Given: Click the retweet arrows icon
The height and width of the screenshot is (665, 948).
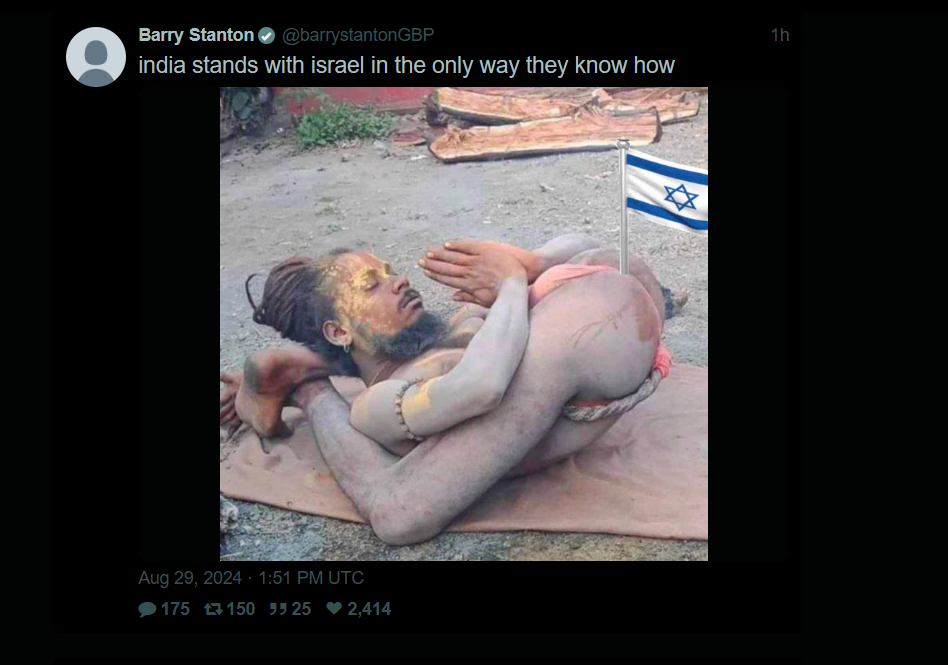Looking at the screenshot, I should click(x=213, y=609).
